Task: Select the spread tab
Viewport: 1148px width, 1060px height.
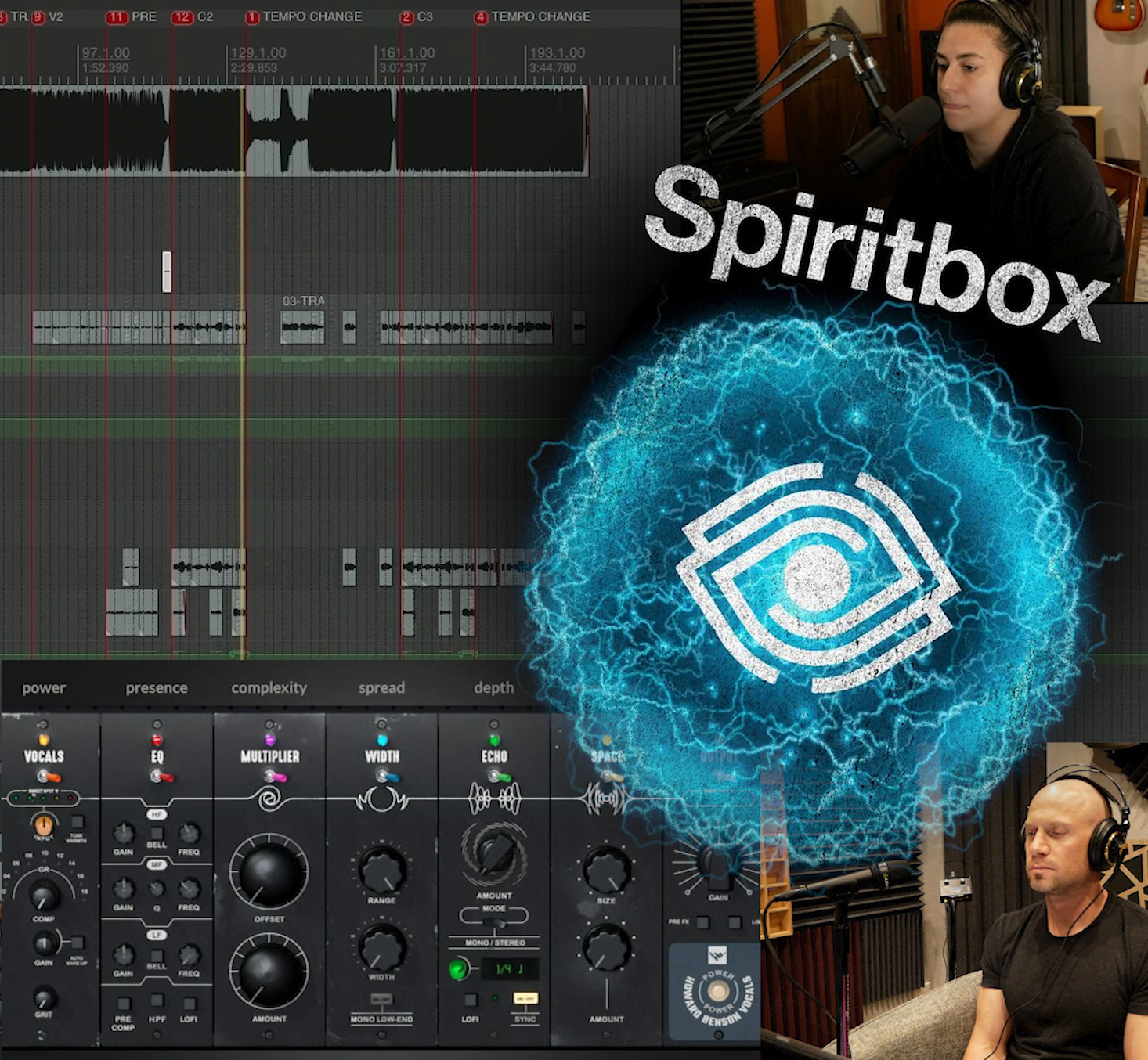Action: (x=382, y=688)
